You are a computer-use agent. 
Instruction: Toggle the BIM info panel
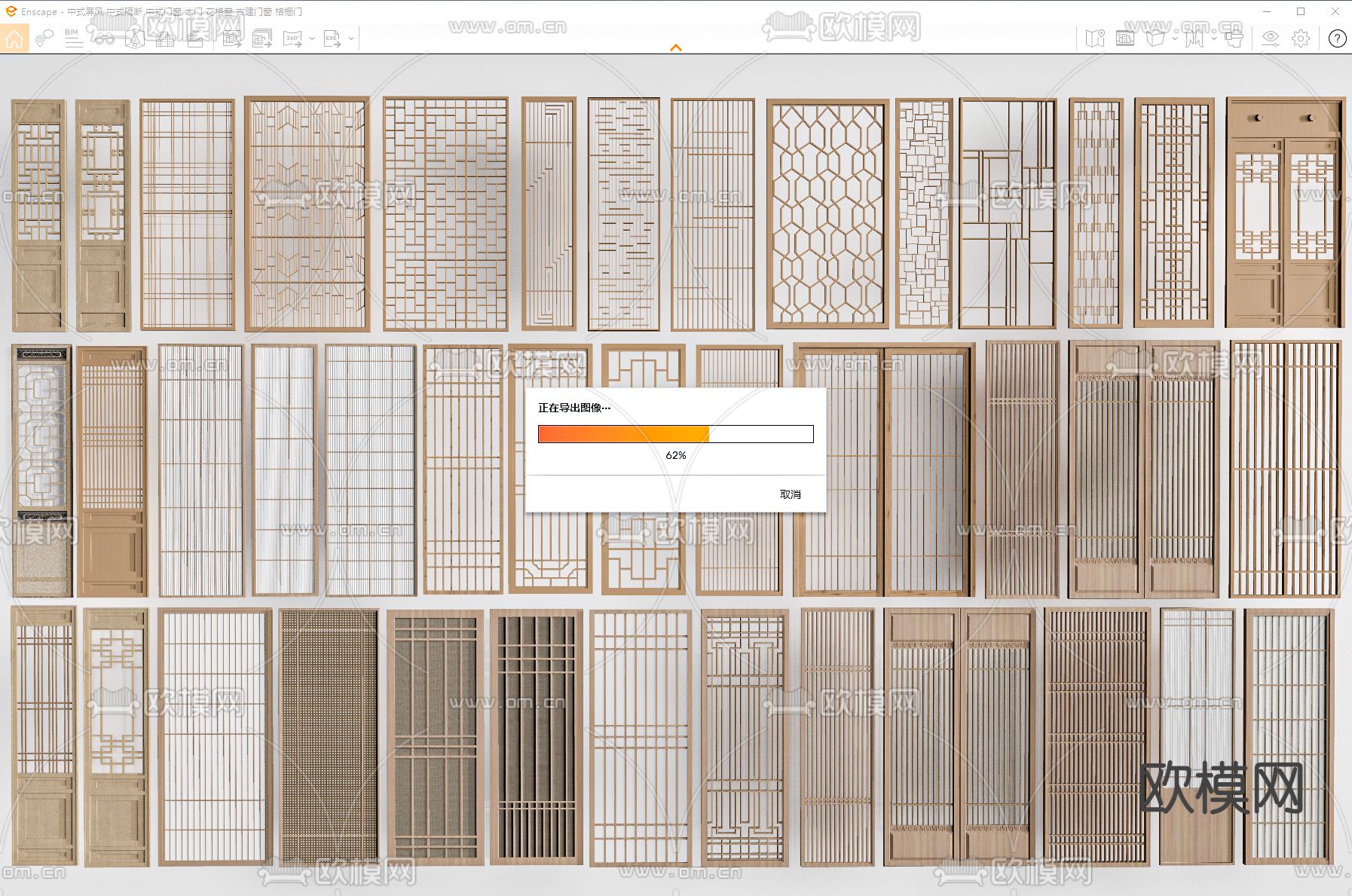click(x=74, y=38)
